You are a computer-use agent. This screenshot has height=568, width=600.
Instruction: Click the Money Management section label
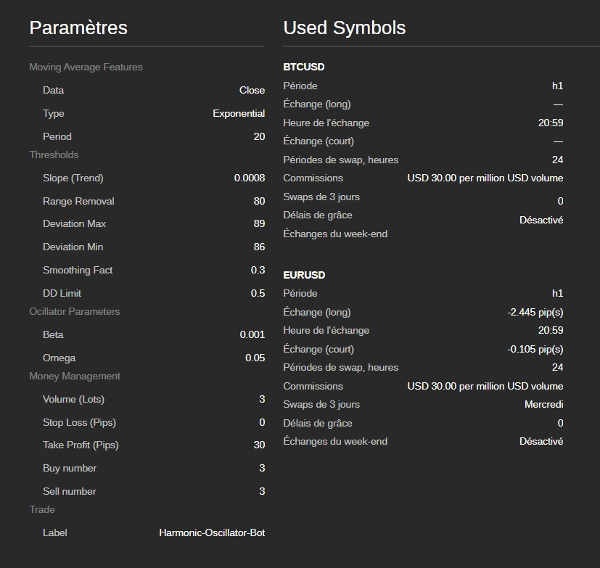75,376
